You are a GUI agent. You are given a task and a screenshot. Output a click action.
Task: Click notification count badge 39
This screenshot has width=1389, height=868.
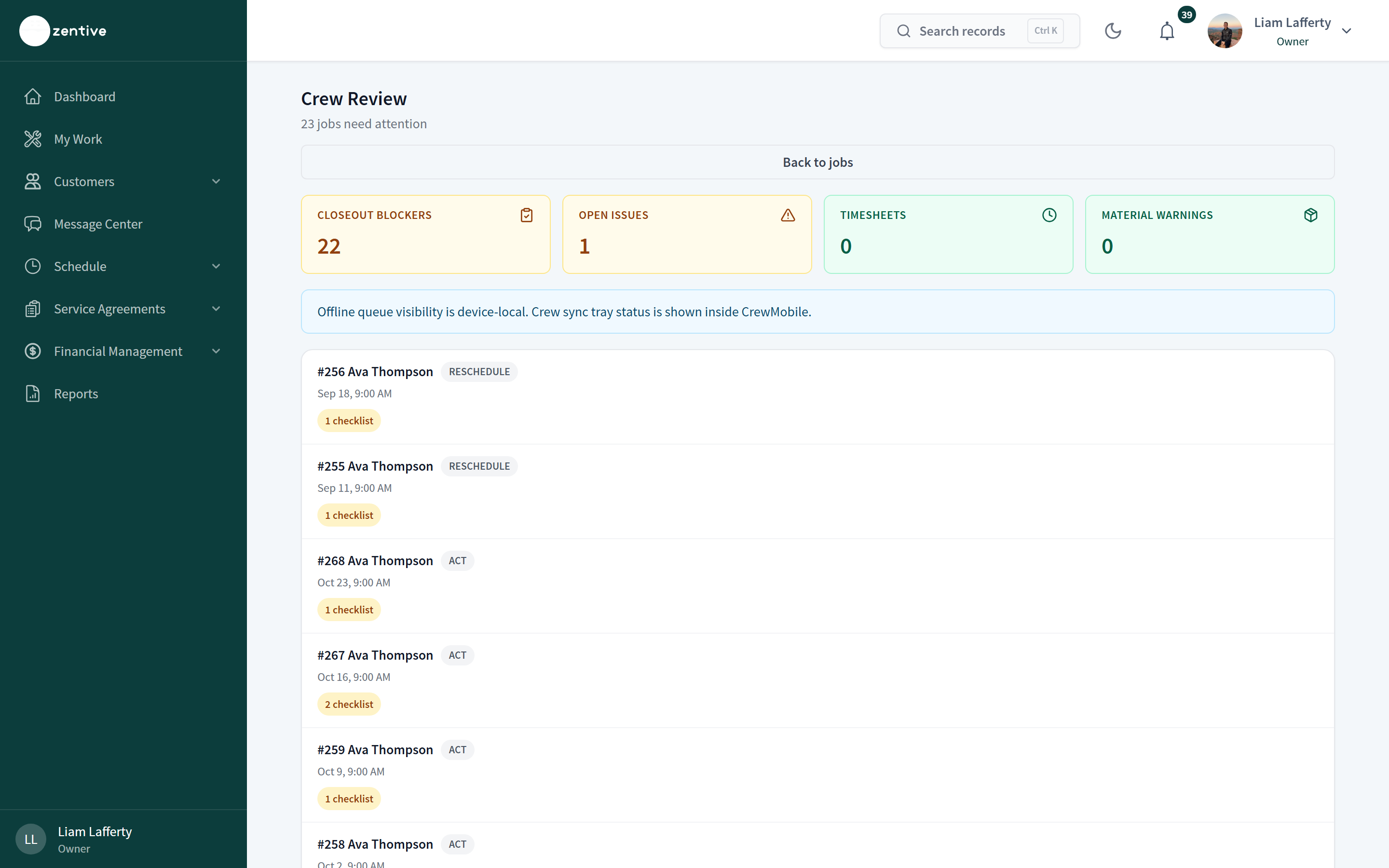[x=1186, y=15]
